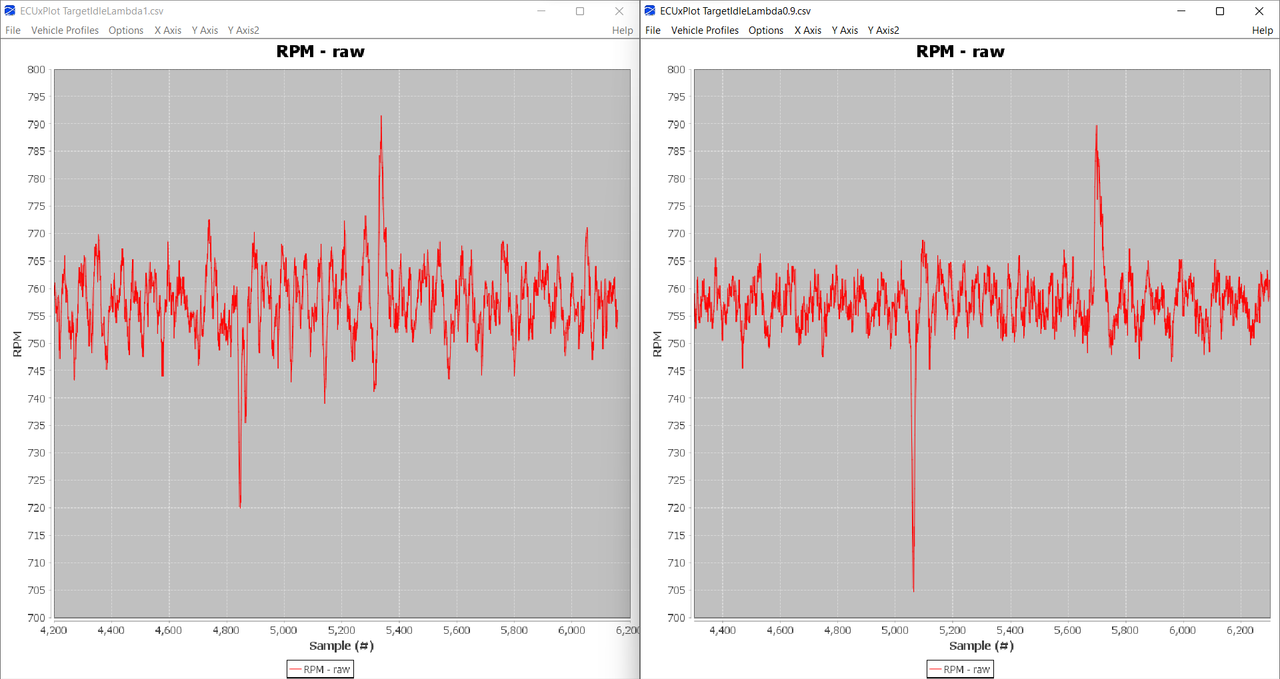
Task: Open Options menu in TargetIdleLambda1 window
Action: [x=126, y=30]
